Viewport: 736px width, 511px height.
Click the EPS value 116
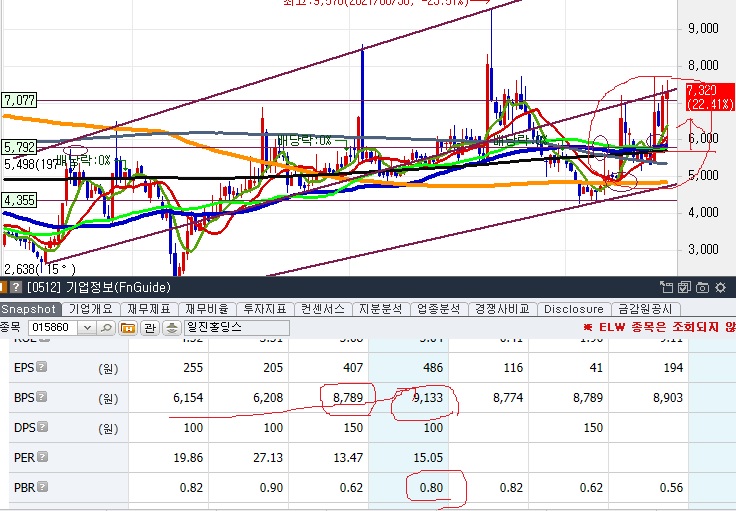513,368
